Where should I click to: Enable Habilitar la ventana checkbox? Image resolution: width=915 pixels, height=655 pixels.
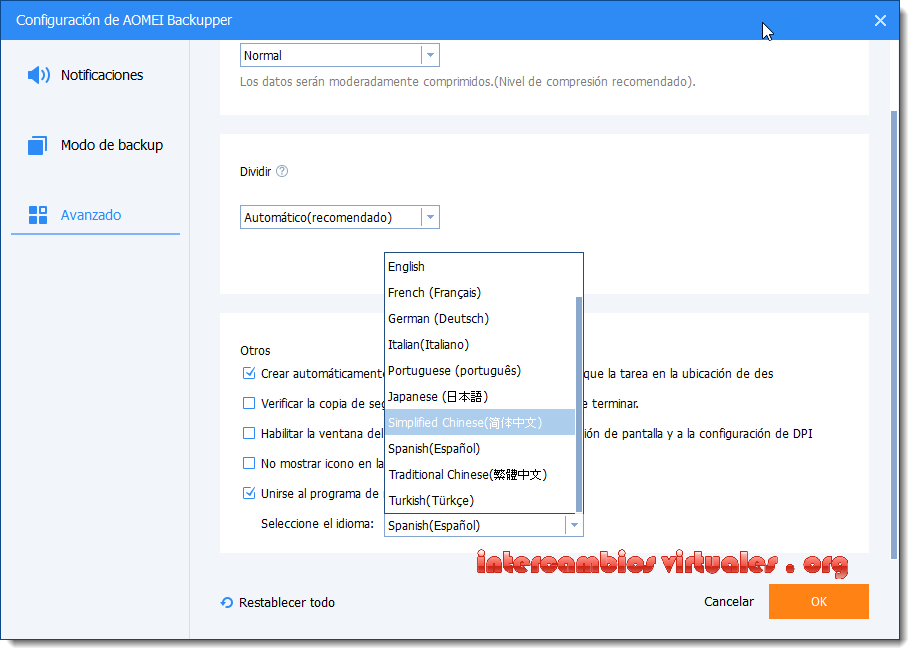pos(249,433)
